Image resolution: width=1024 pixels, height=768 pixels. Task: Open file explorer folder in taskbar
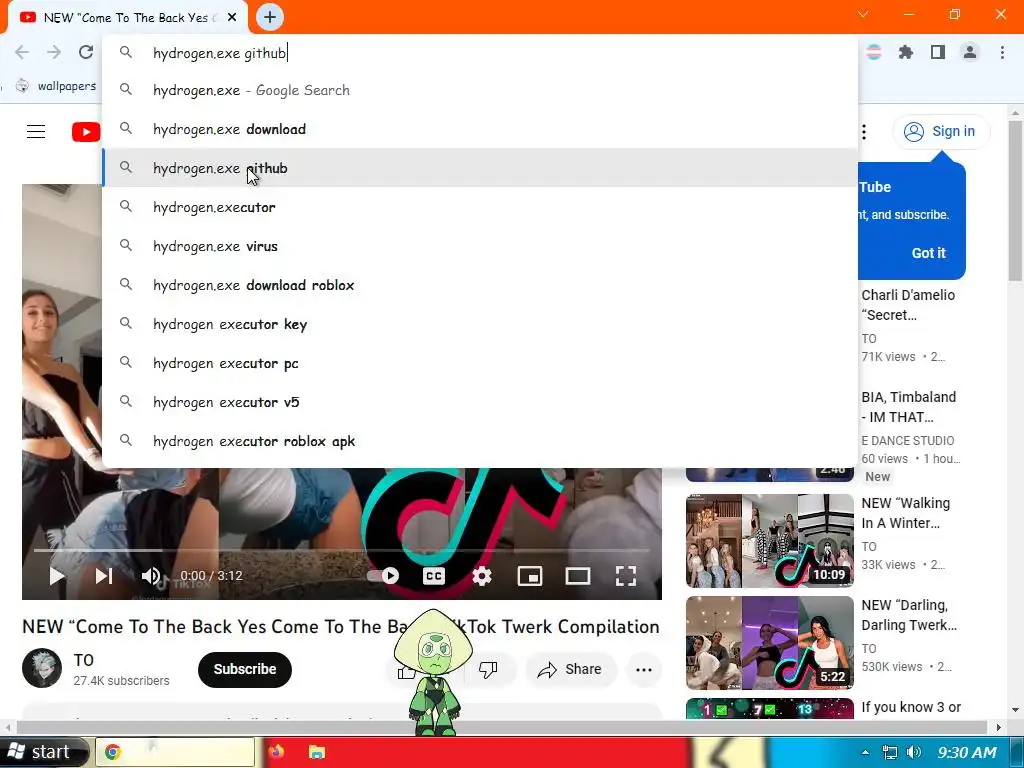click(317, 752)
